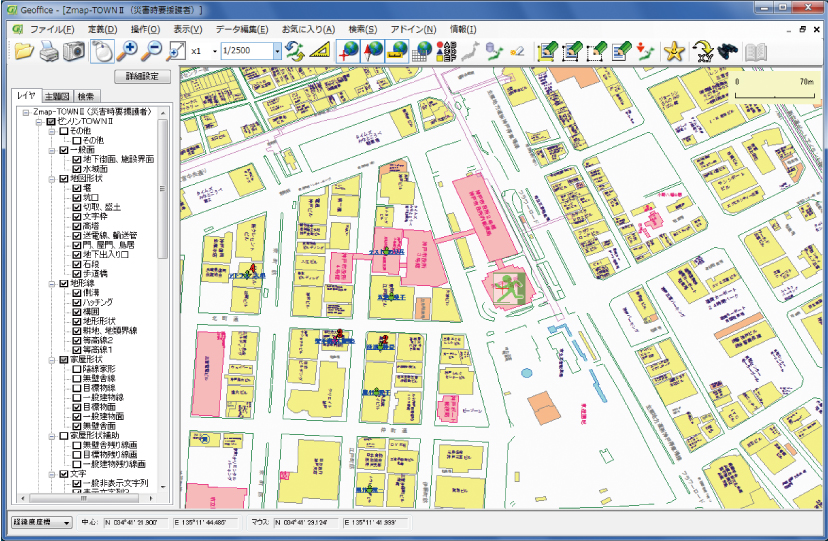Click the eraser icon in toolbar
828x541 pixels.
(517, 51)
